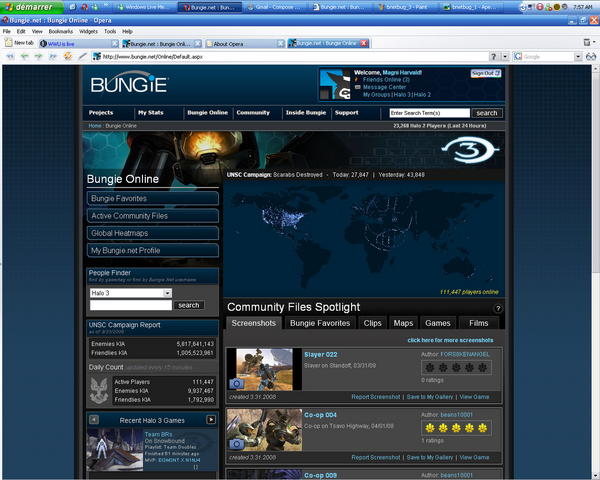Click the Community Files Spotlight help icon
The image size is (600, 480).
click(497, 309)
